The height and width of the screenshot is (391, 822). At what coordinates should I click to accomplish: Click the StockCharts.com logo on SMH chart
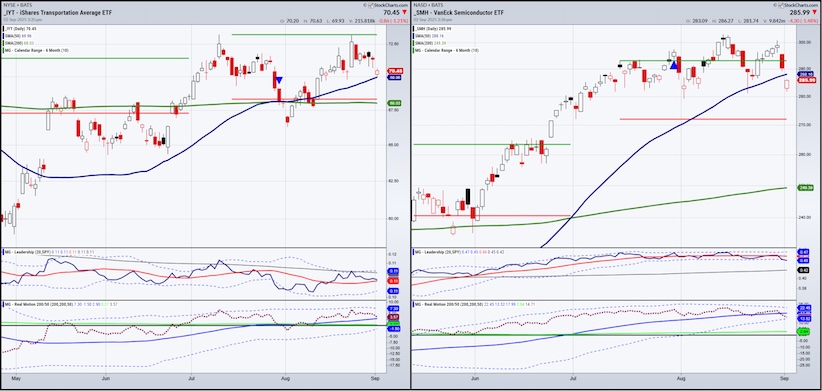799,4
